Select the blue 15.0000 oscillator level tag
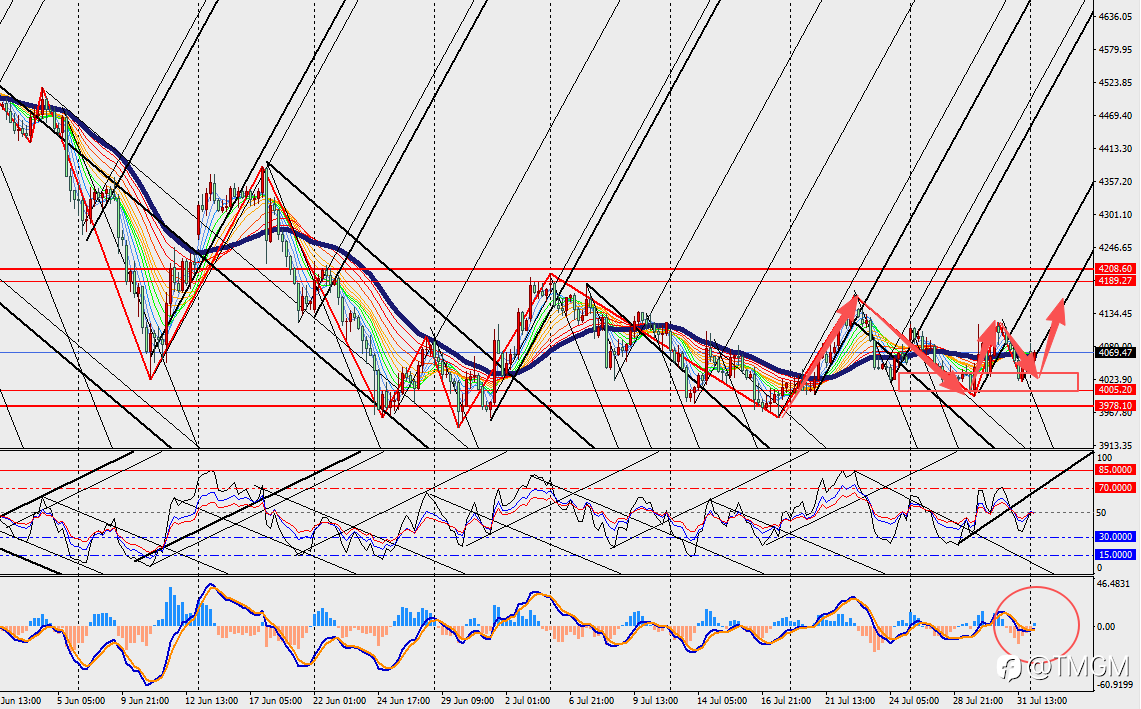 tap(1115, 555)
